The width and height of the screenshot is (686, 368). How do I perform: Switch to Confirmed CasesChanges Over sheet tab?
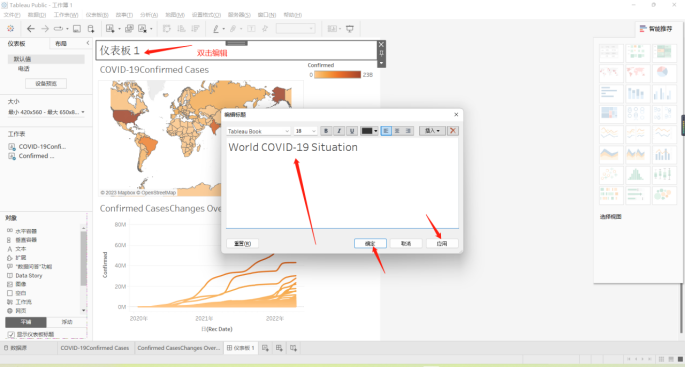(x=178, y=348)
